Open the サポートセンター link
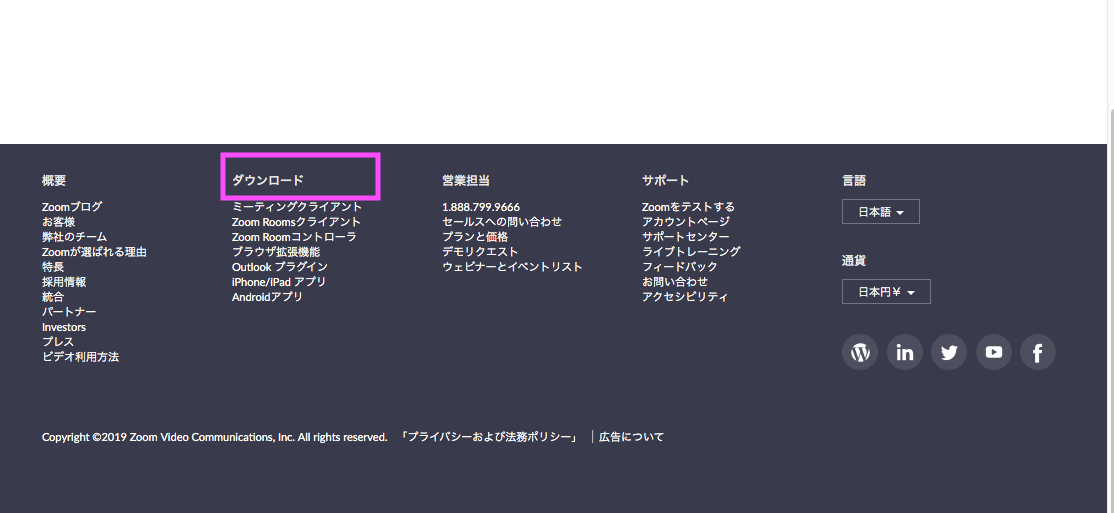1114x513 pixels. (686, 237)
